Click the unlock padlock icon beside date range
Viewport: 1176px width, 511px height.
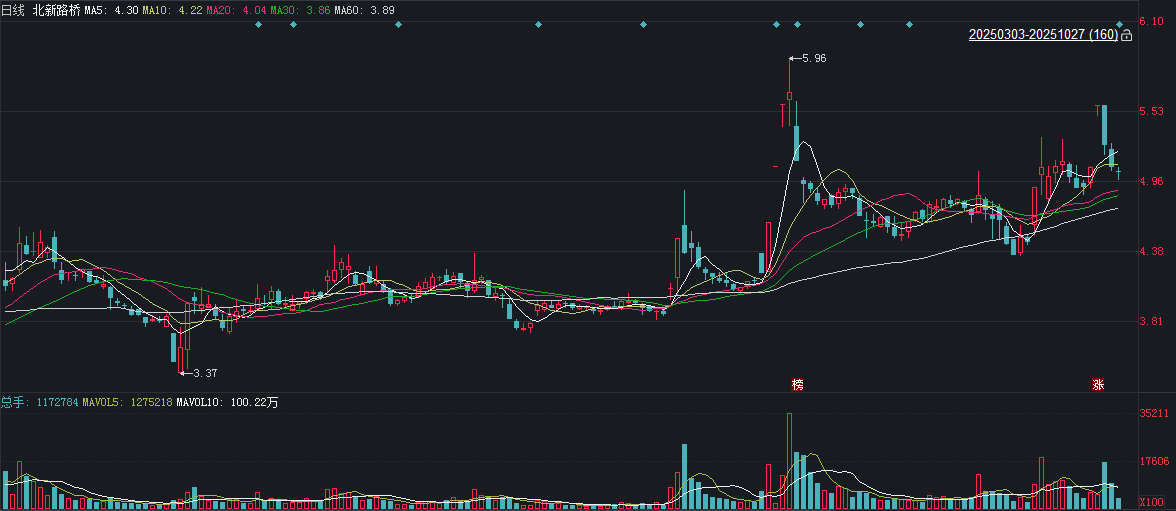pyautogui.click(x=1126, y=35)
